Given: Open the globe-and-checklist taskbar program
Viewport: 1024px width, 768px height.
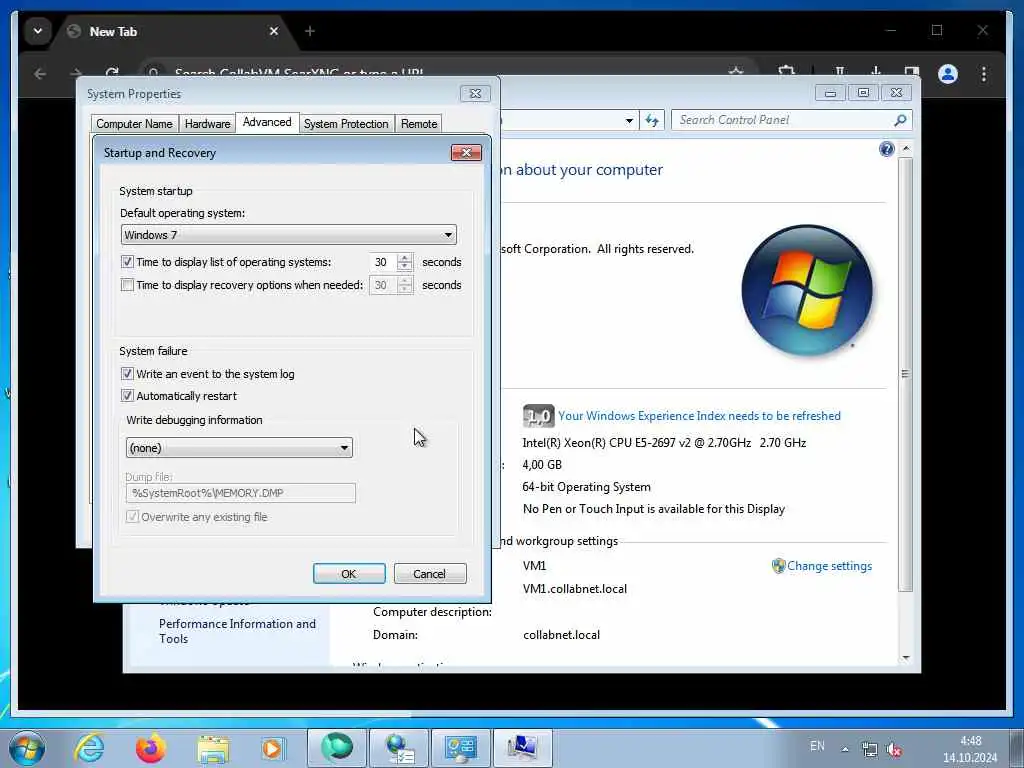Looking at the screenshot, I should click(x=398, y=748).
